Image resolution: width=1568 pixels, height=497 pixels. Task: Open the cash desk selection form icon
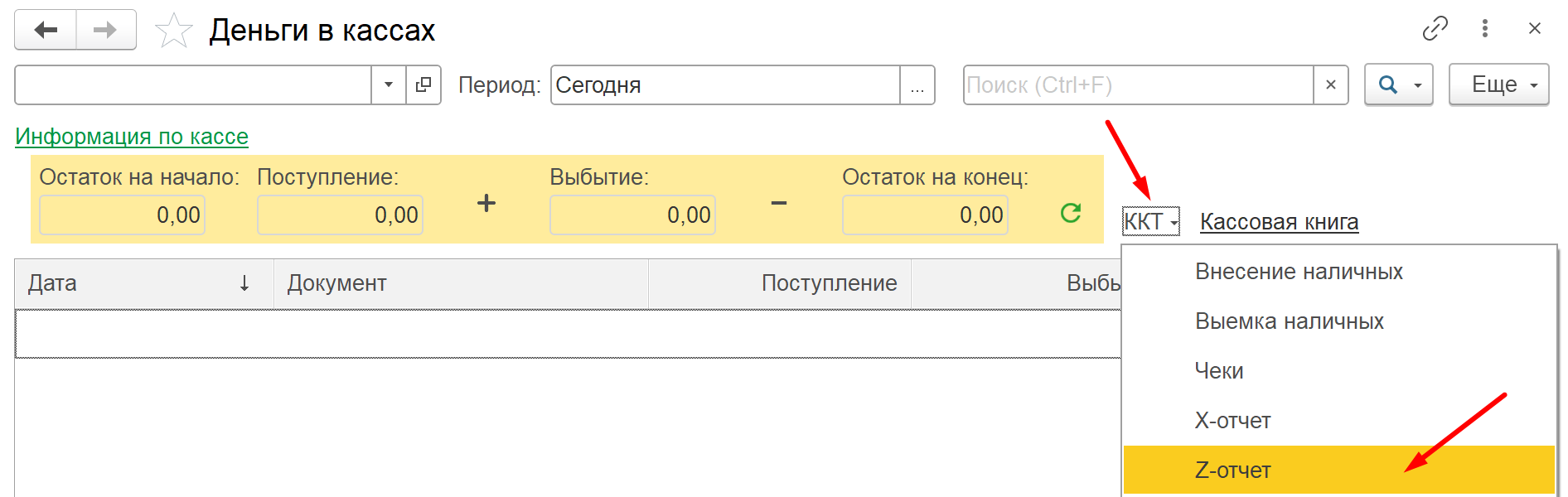[x=423, y=84]
